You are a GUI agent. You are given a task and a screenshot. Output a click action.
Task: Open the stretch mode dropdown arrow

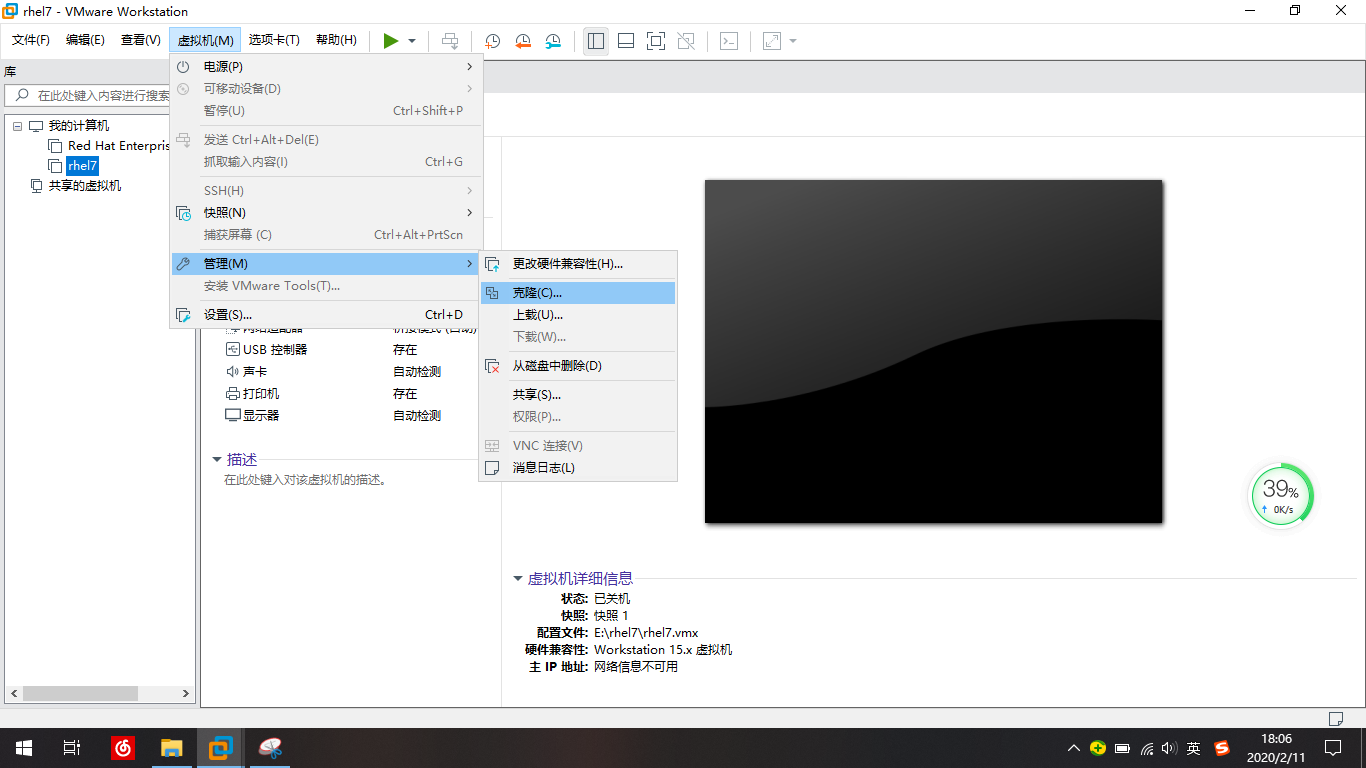point(793,41)
